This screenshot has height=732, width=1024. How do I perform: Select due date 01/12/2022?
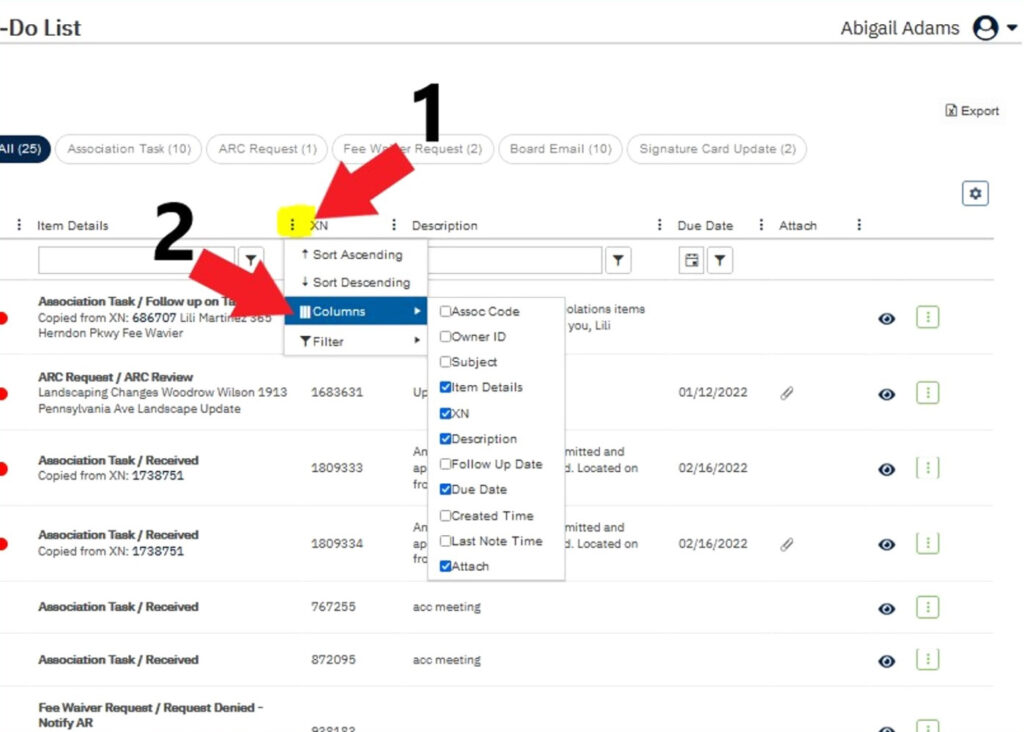coord(712,392)
